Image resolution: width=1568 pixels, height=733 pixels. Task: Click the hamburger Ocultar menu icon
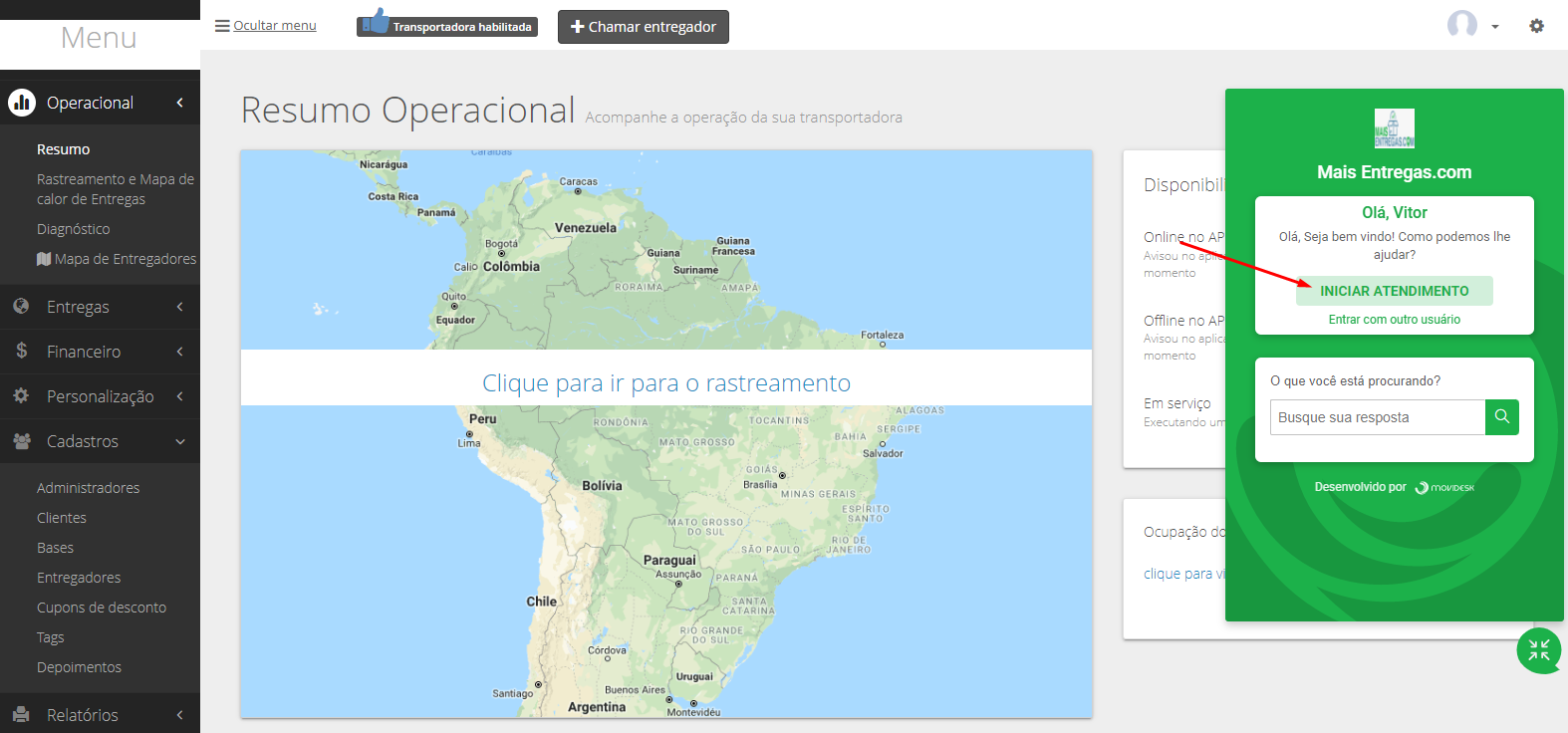pos(222,26)
